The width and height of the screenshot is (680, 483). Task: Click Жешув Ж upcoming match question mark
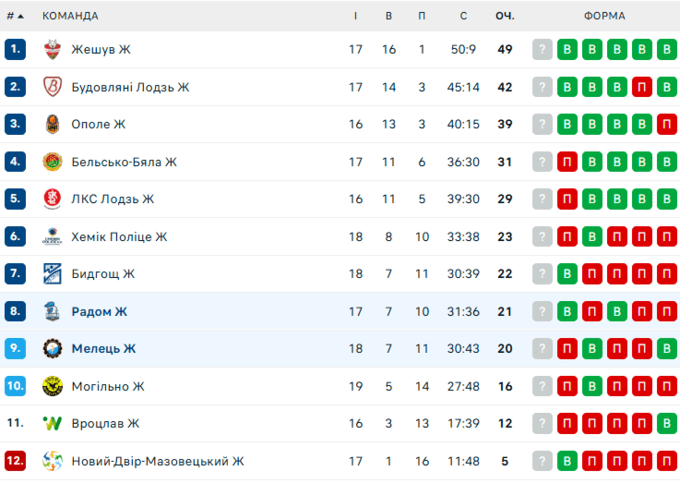[542, 49]
